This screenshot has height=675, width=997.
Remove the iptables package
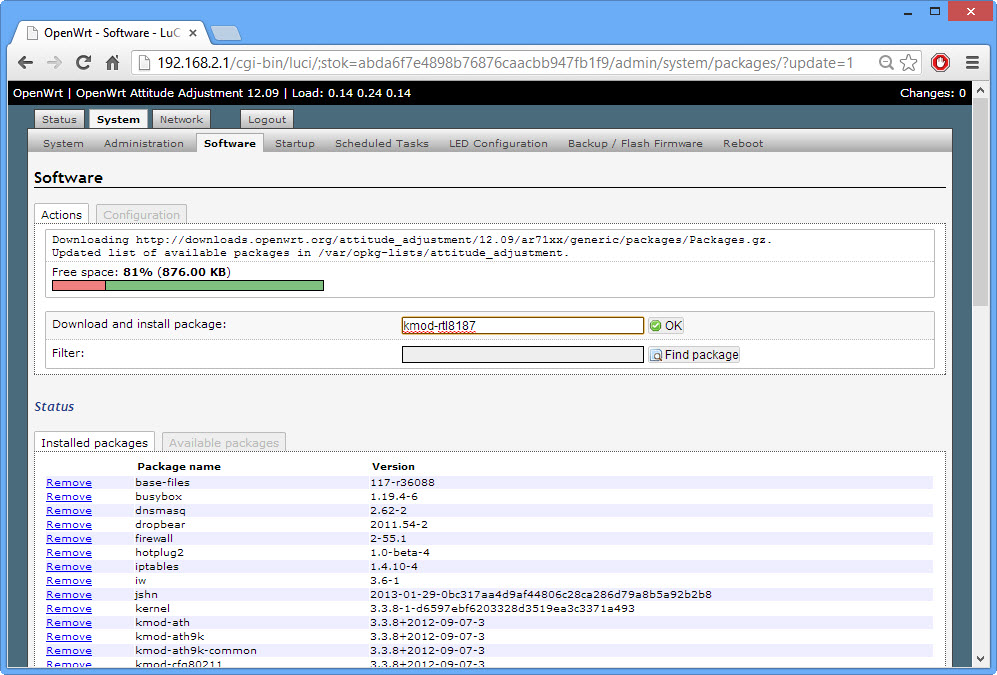[x=69, y=566]
